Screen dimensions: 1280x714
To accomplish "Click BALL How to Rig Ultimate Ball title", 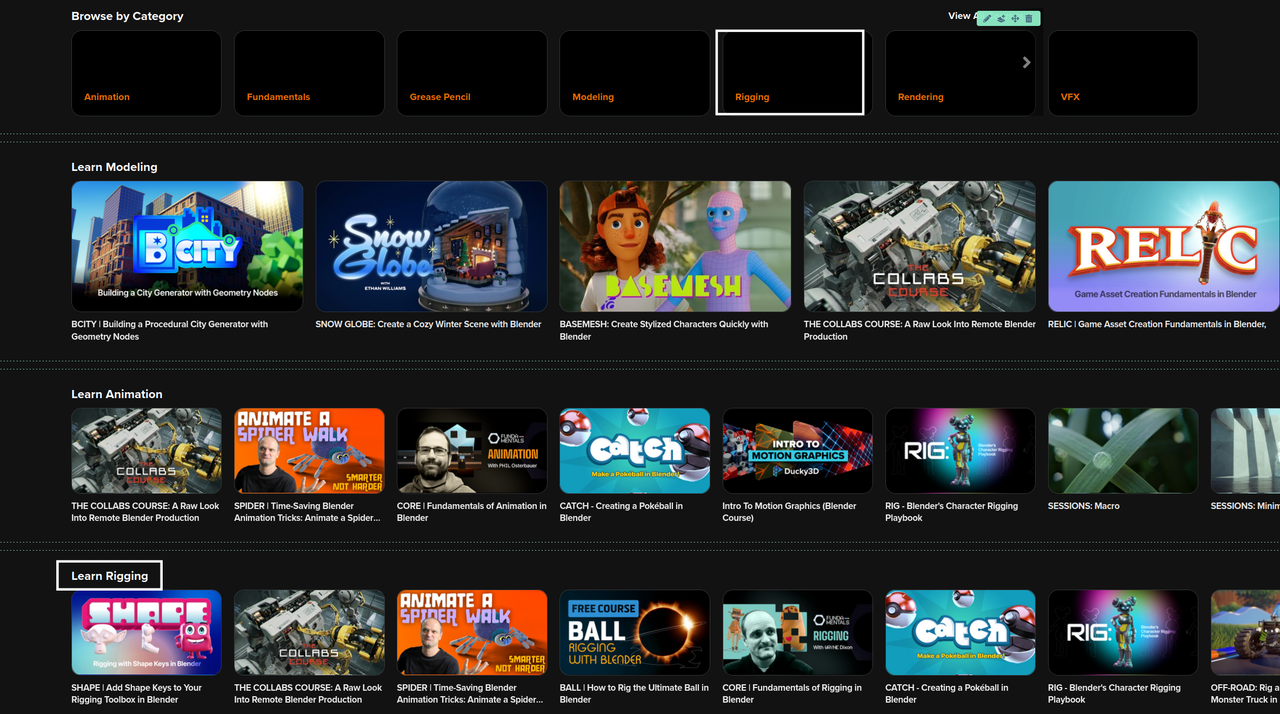I will [x=634, y=694].
